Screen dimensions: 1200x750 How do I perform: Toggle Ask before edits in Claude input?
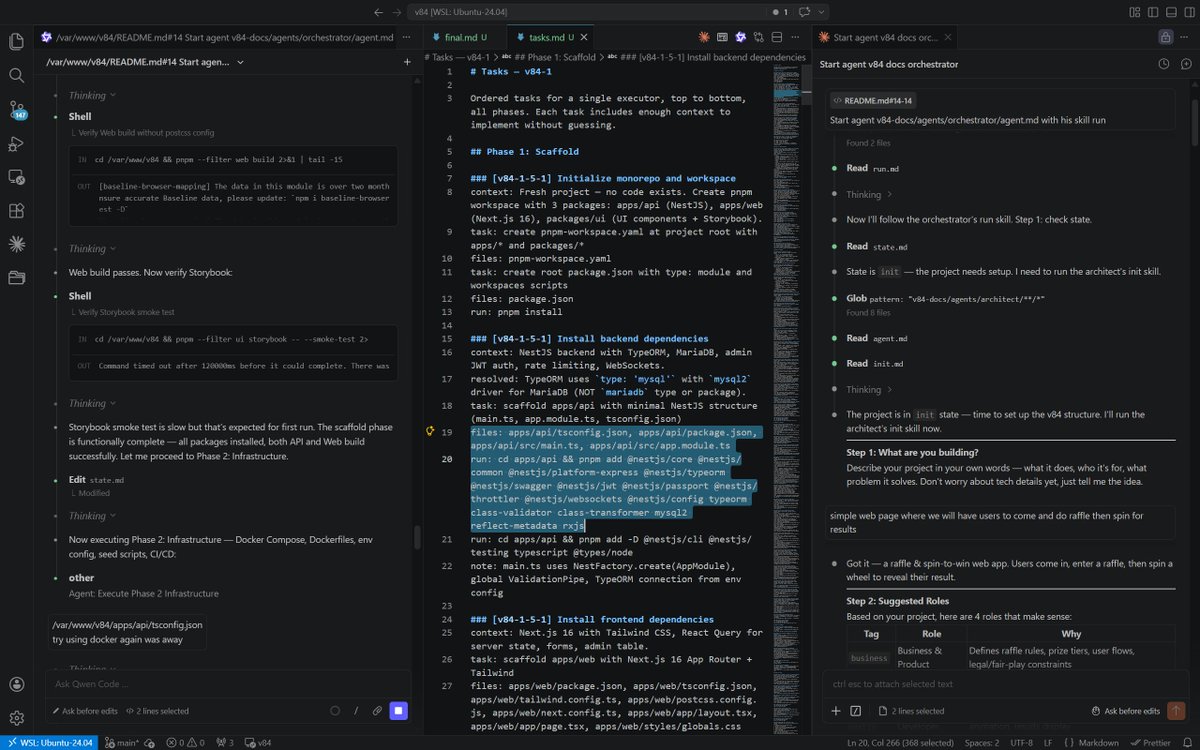1126,711
